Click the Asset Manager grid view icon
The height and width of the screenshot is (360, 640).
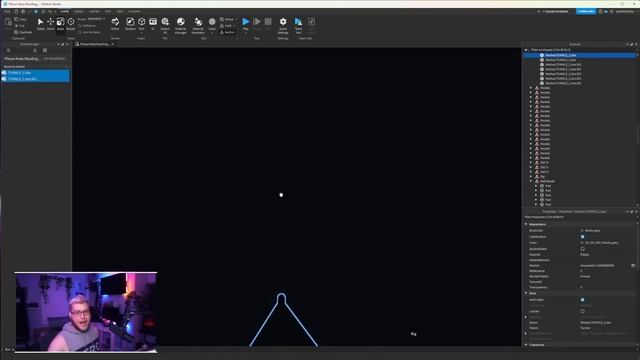(x=45, y=51)
